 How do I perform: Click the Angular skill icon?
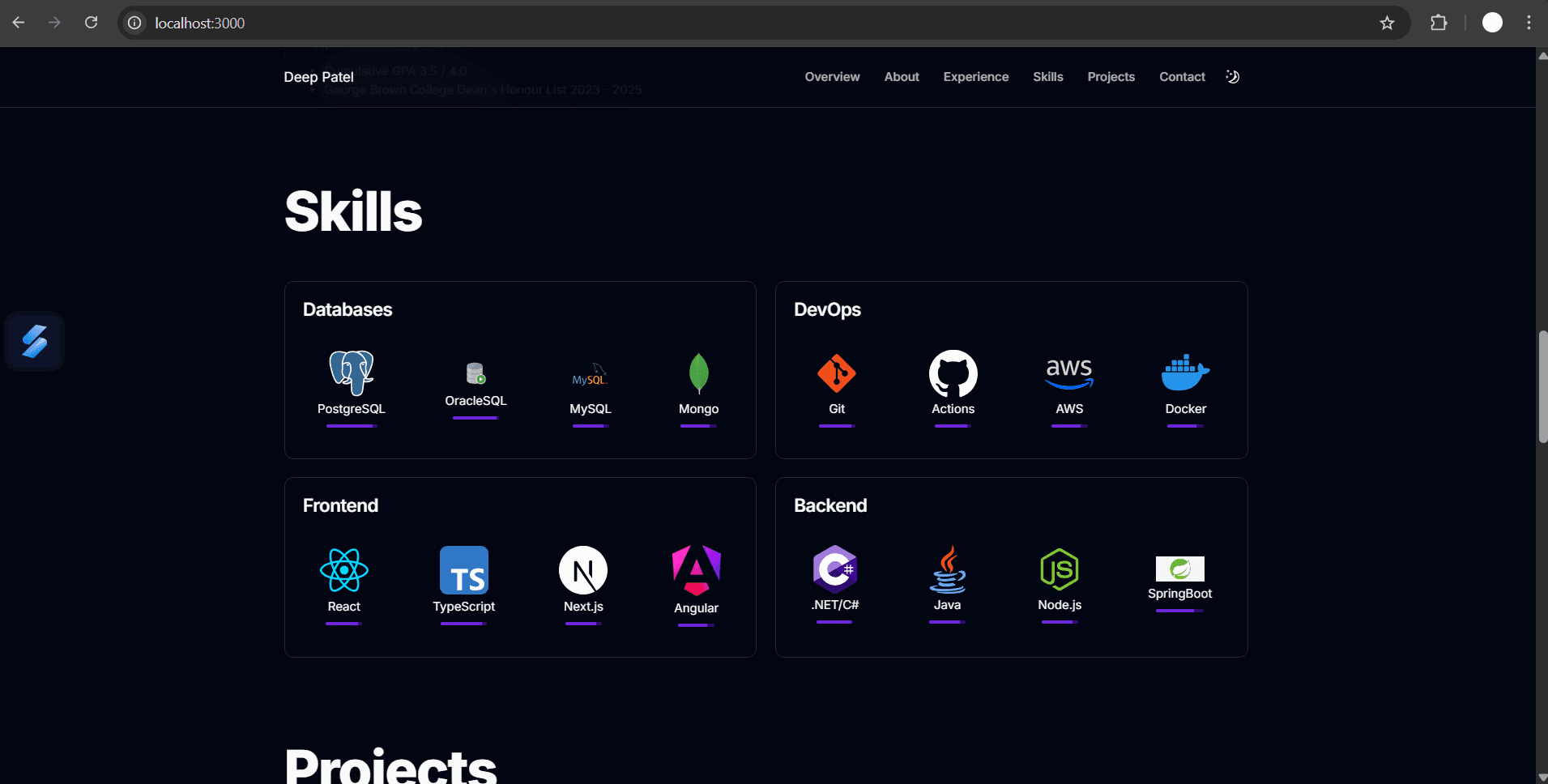pos(695,570)
